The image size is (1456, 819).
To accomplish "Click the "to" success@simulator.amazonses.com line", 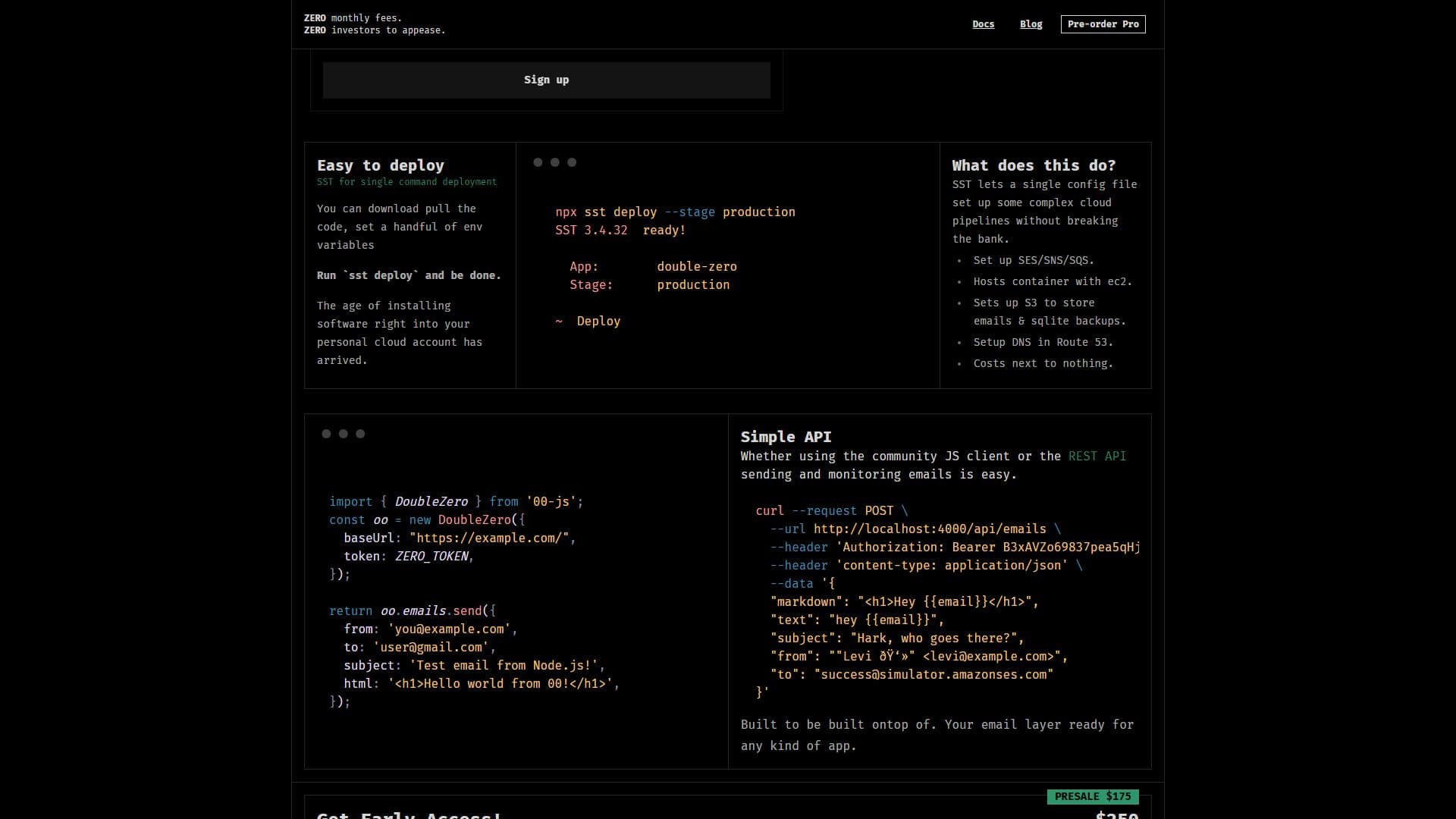I will tap(912, 675).
